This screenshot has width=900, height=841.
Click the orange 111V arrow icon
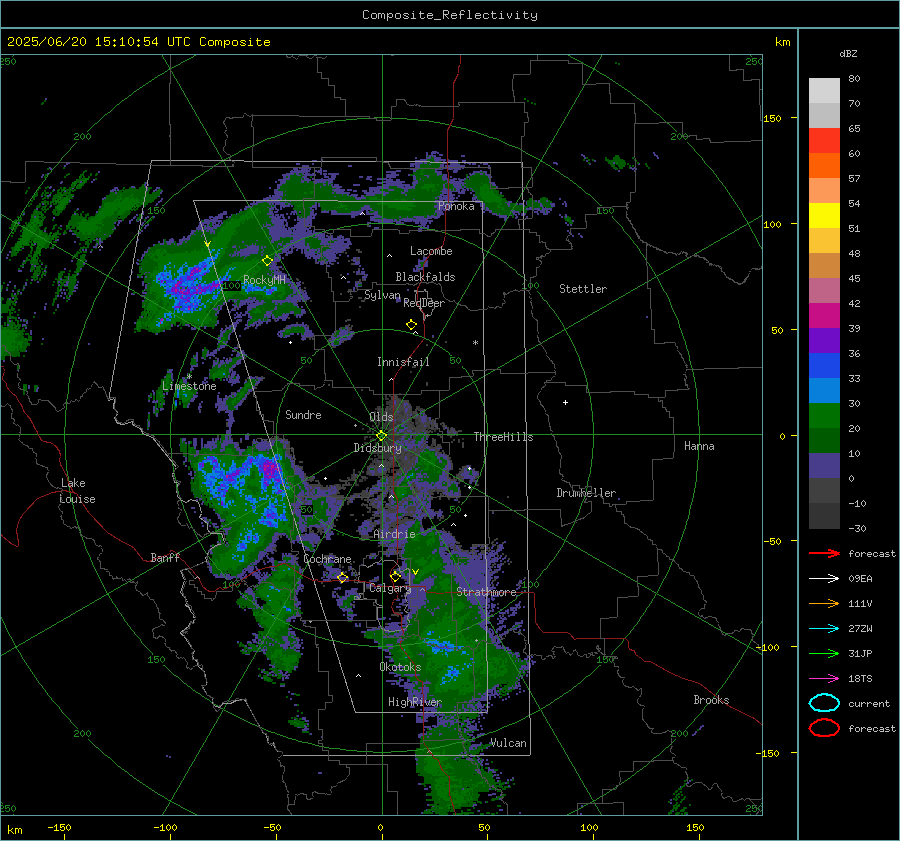click(x=824, y=603)
